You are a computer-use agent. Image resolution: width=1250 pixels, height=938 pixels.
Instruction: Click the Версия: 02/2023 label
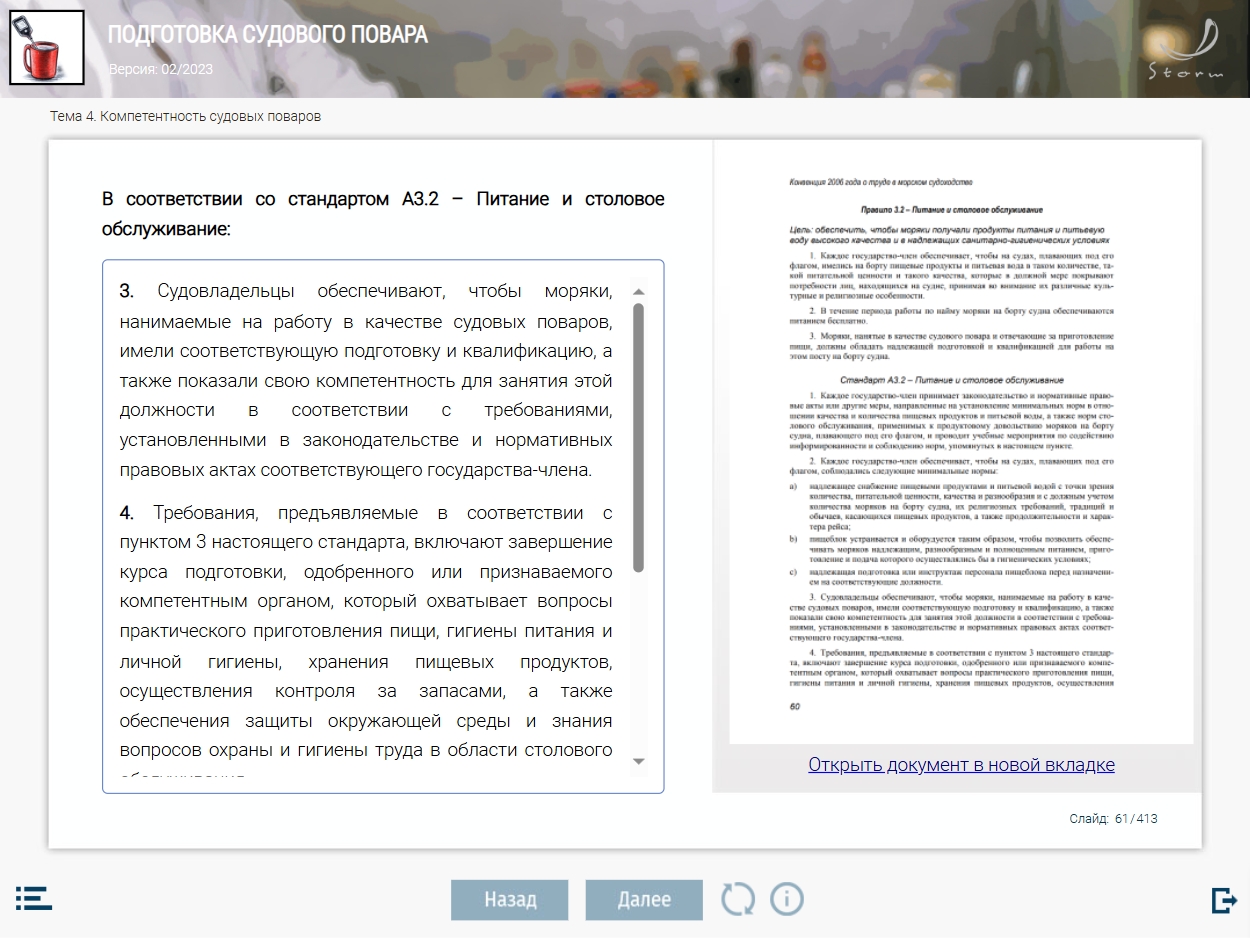click(x=160, y=69)
